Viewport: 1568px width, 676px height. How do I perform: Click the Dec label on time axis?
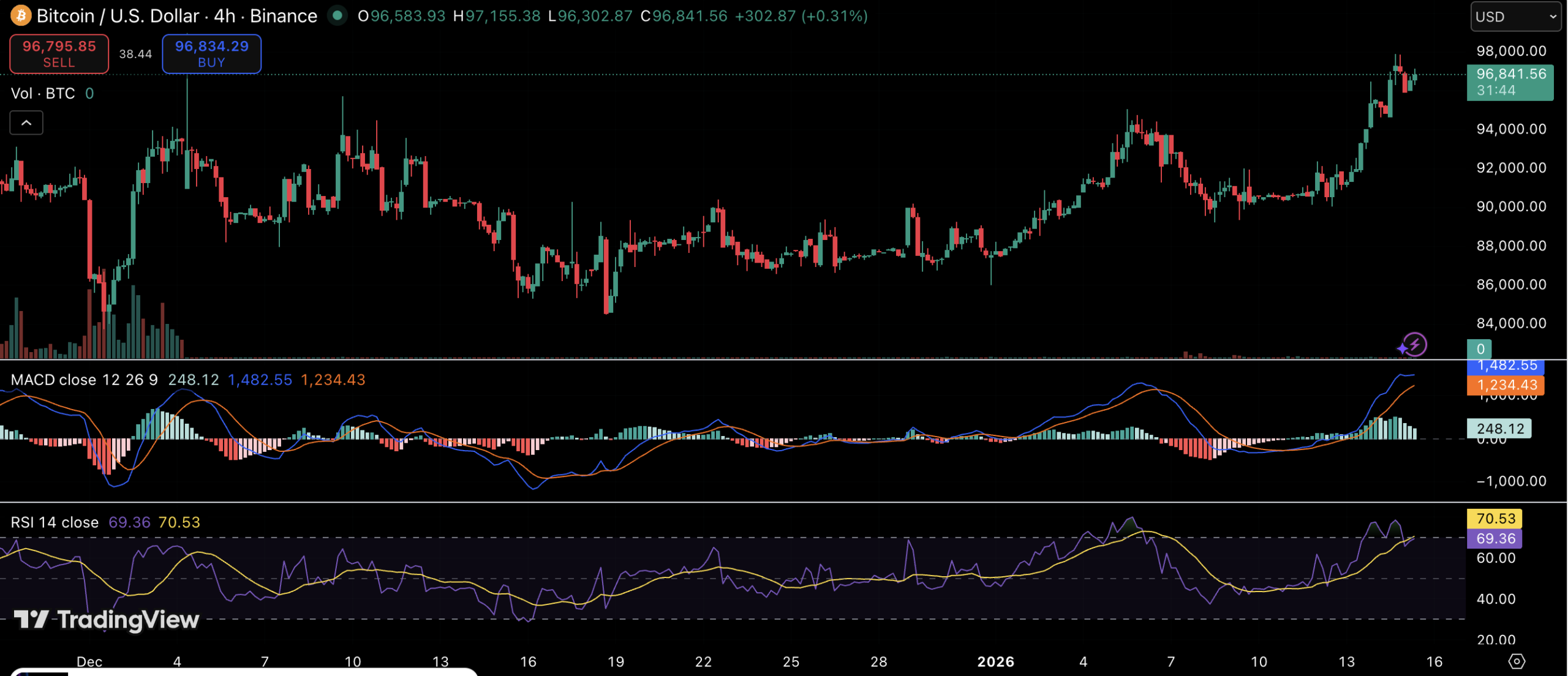tap(89, 661)
